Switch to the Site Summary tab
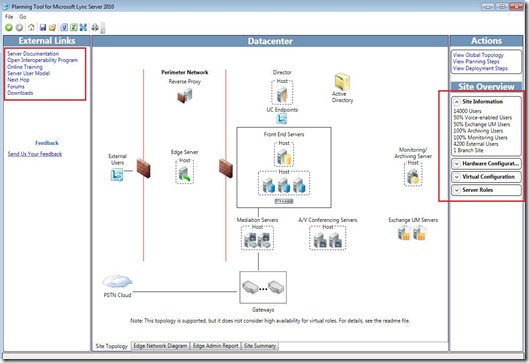 pos(260,346)
